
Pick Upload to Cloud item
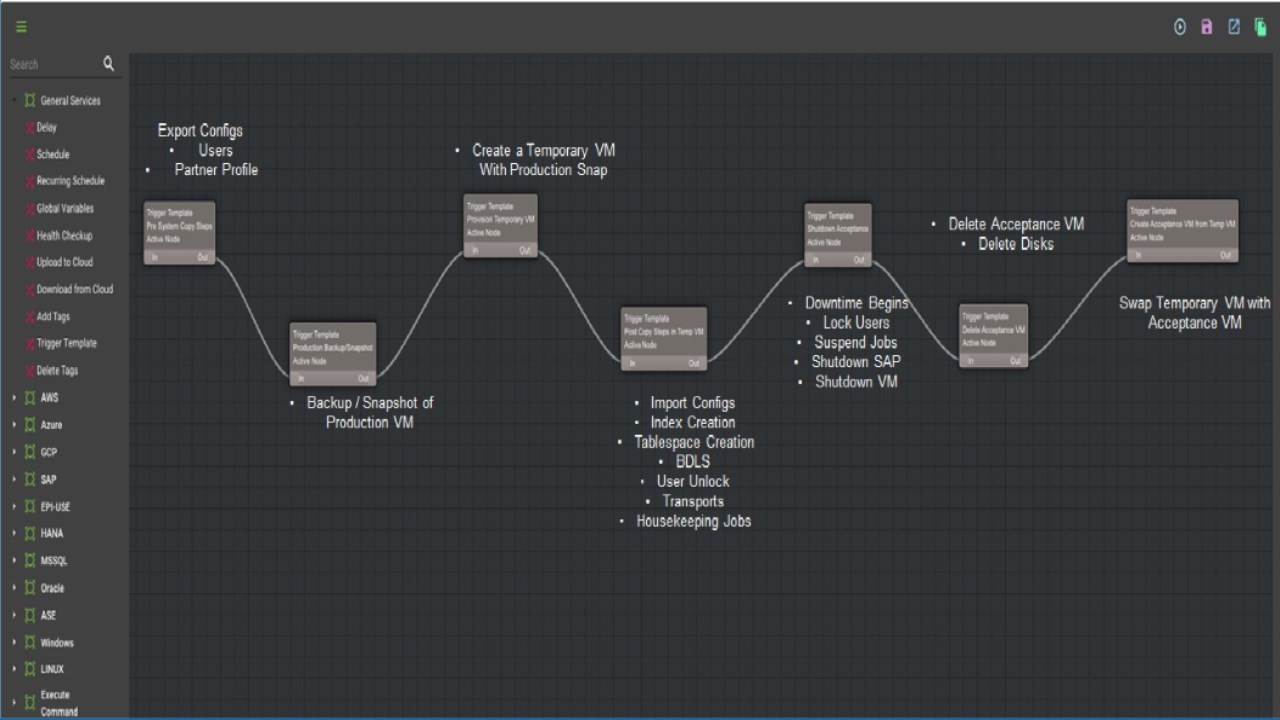65,262
